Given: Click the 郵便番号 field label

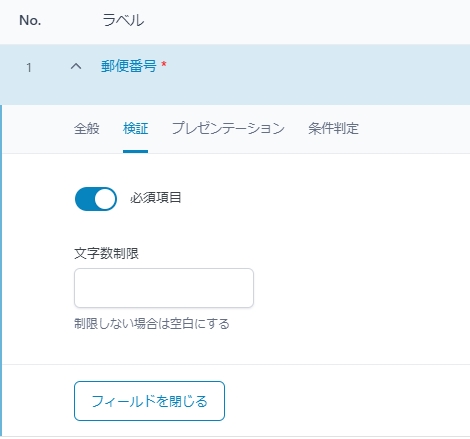Looking at the screenshot, I should [129, 66].
